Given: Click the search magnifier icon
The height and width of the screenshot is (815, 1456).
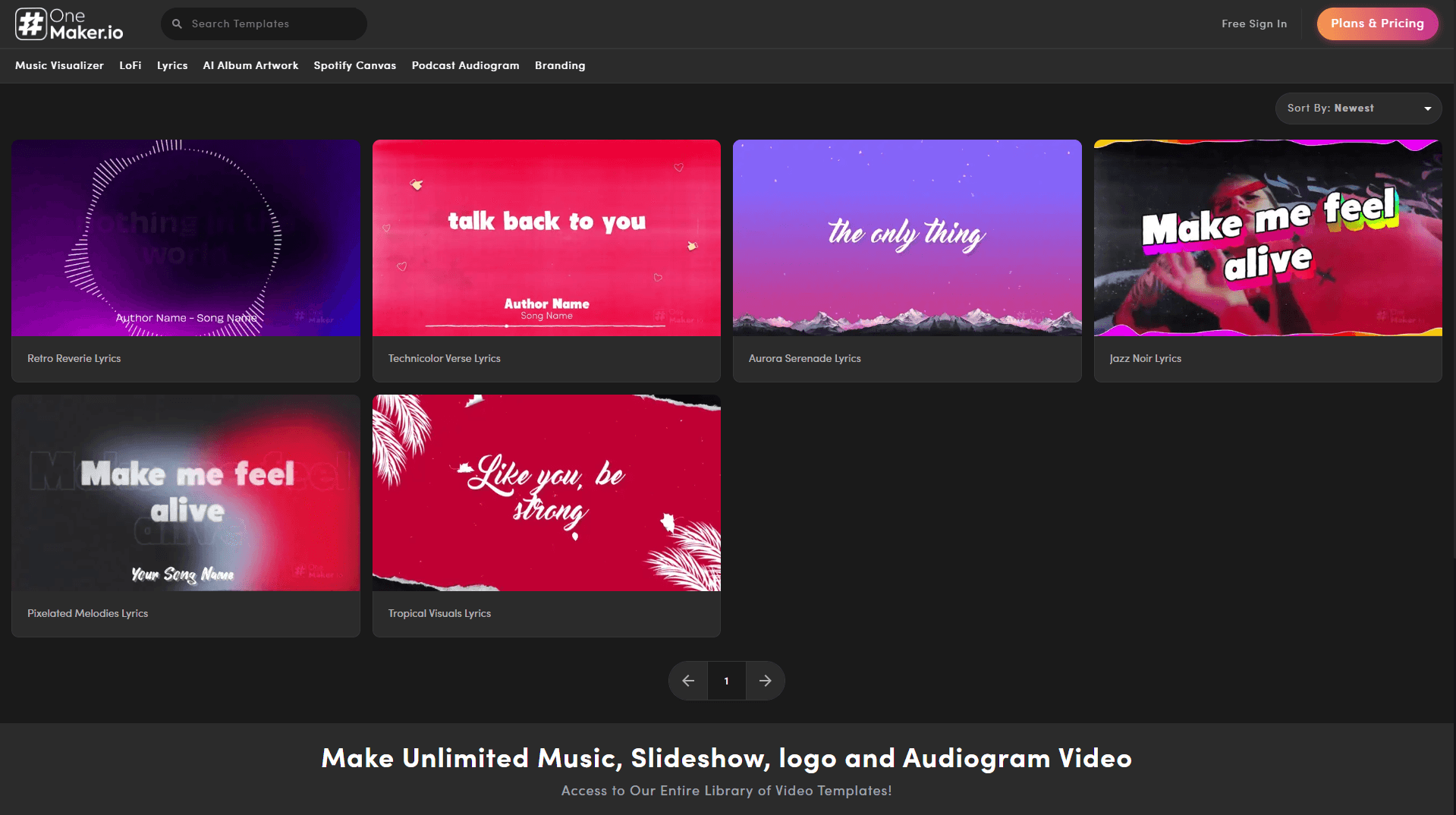Looking at the screenshot, I should pos(177,24).
